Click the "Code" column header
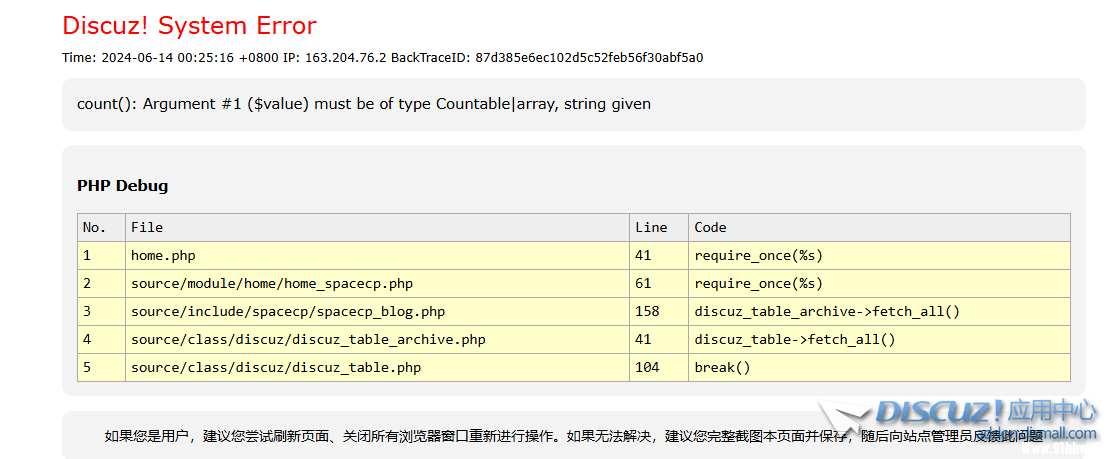Screen dimensions: 1115x459 point(710,228)
